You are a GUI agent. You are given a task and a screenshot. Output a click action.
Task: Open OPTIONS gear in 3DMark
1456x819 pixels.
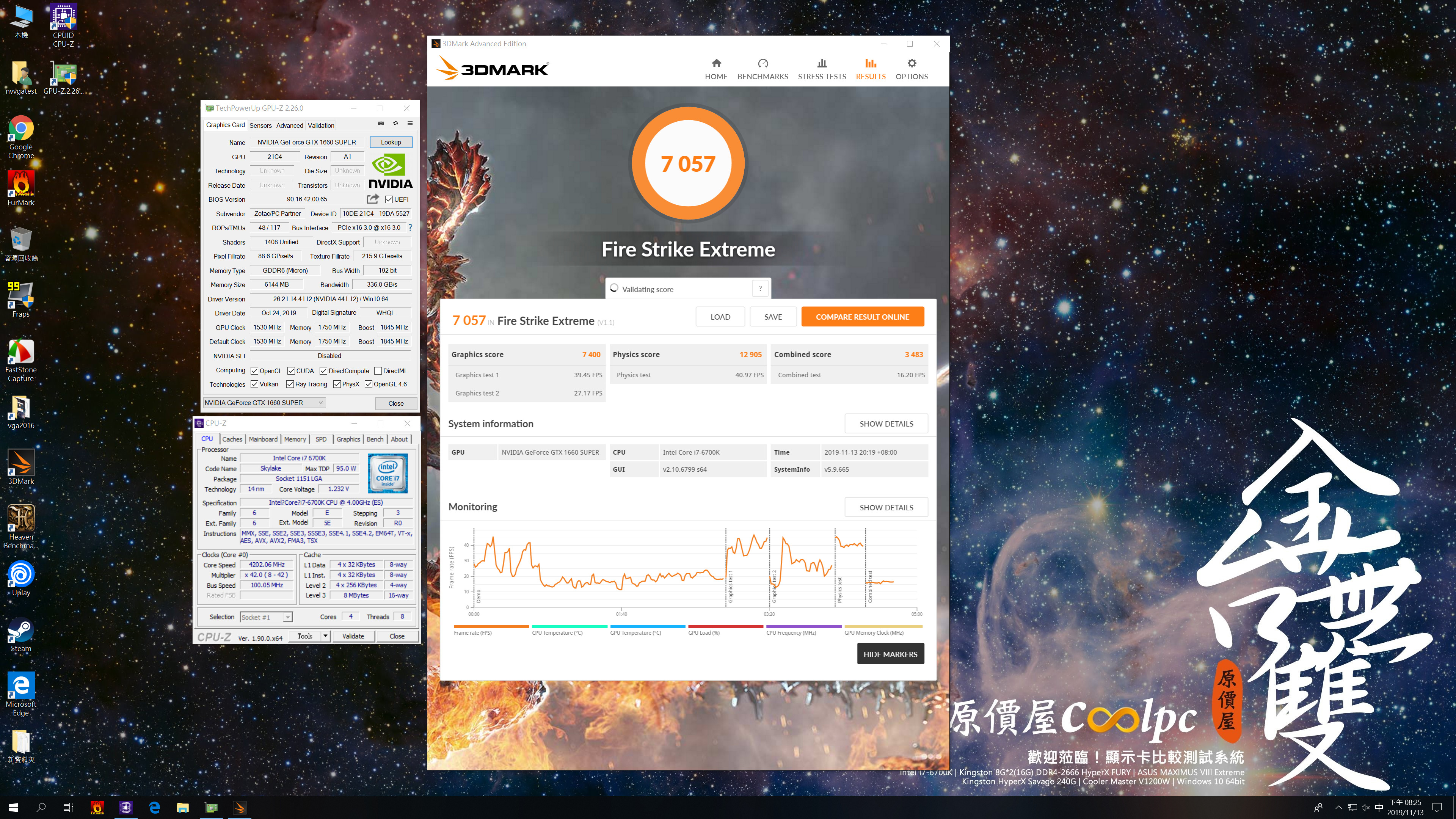(911, 69)
